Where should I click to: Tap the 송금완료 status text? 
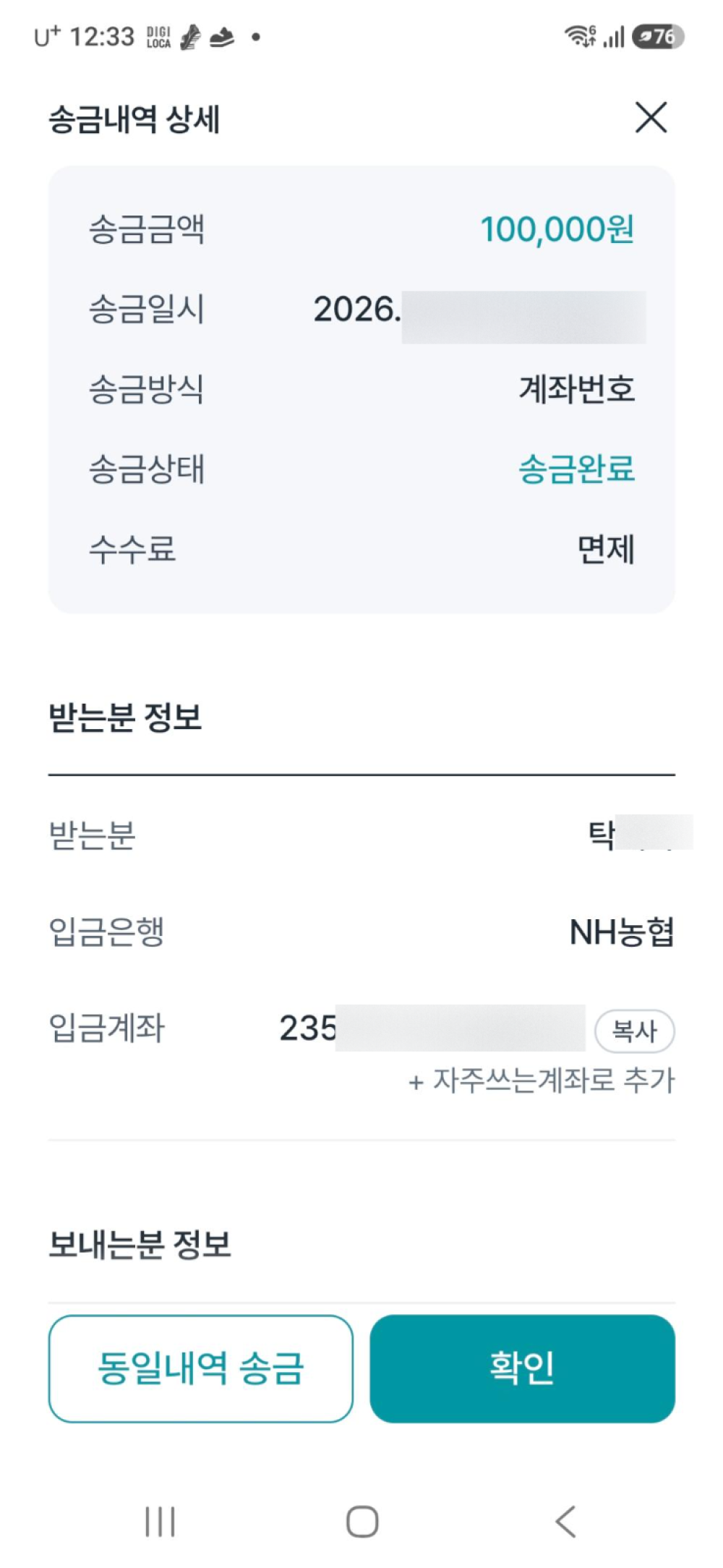point(576,469)
